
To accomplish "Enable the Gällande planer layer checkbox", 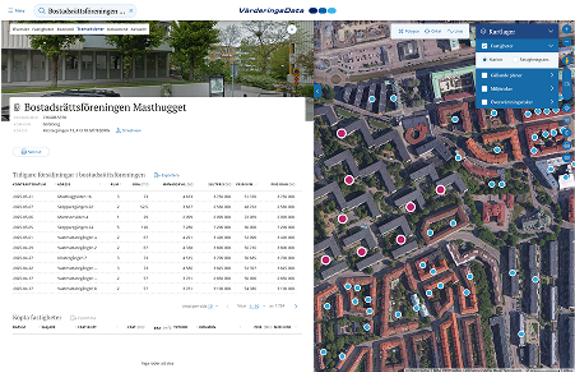I will click(484, 75).
